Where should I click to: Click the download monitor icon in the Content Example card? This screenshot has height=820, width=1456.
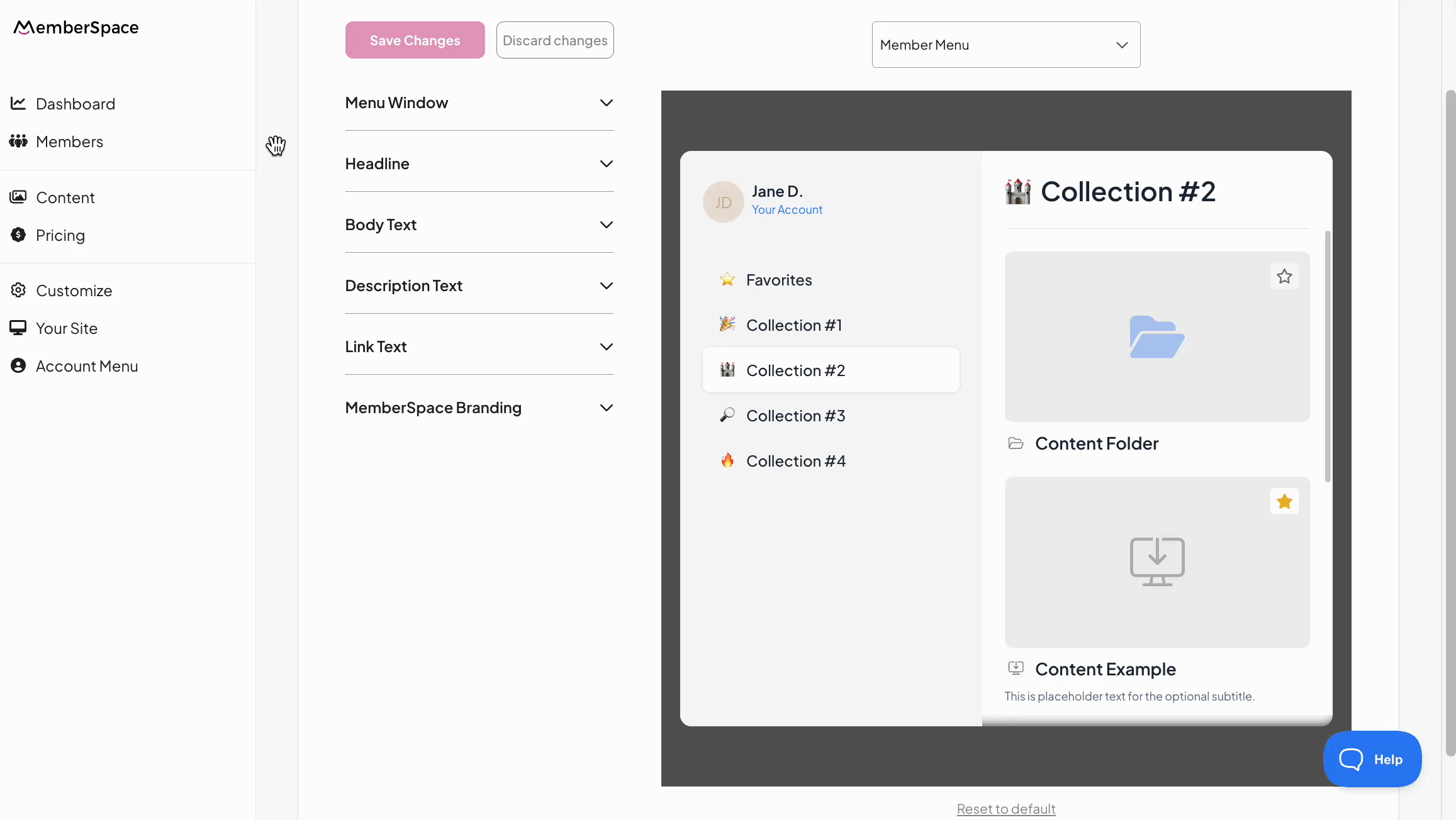point(1157,562)
